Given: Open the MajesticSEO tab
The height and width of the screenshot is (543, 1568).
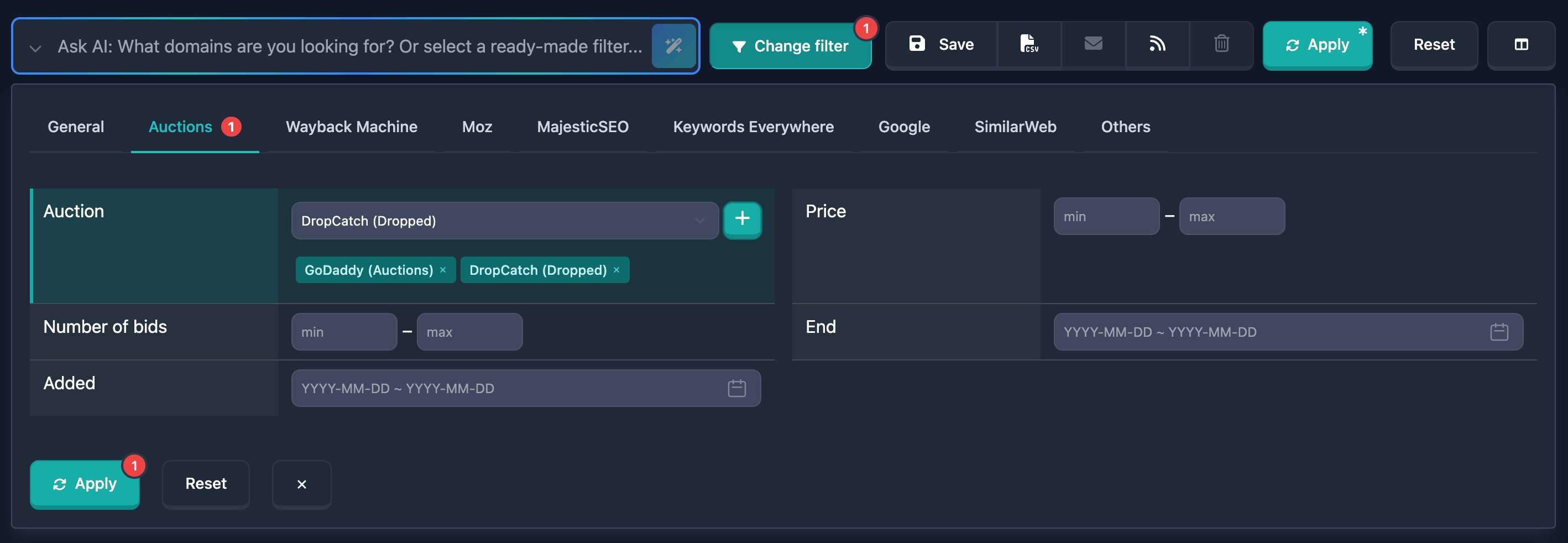Looking at the screenshot, I should (583, 127).
